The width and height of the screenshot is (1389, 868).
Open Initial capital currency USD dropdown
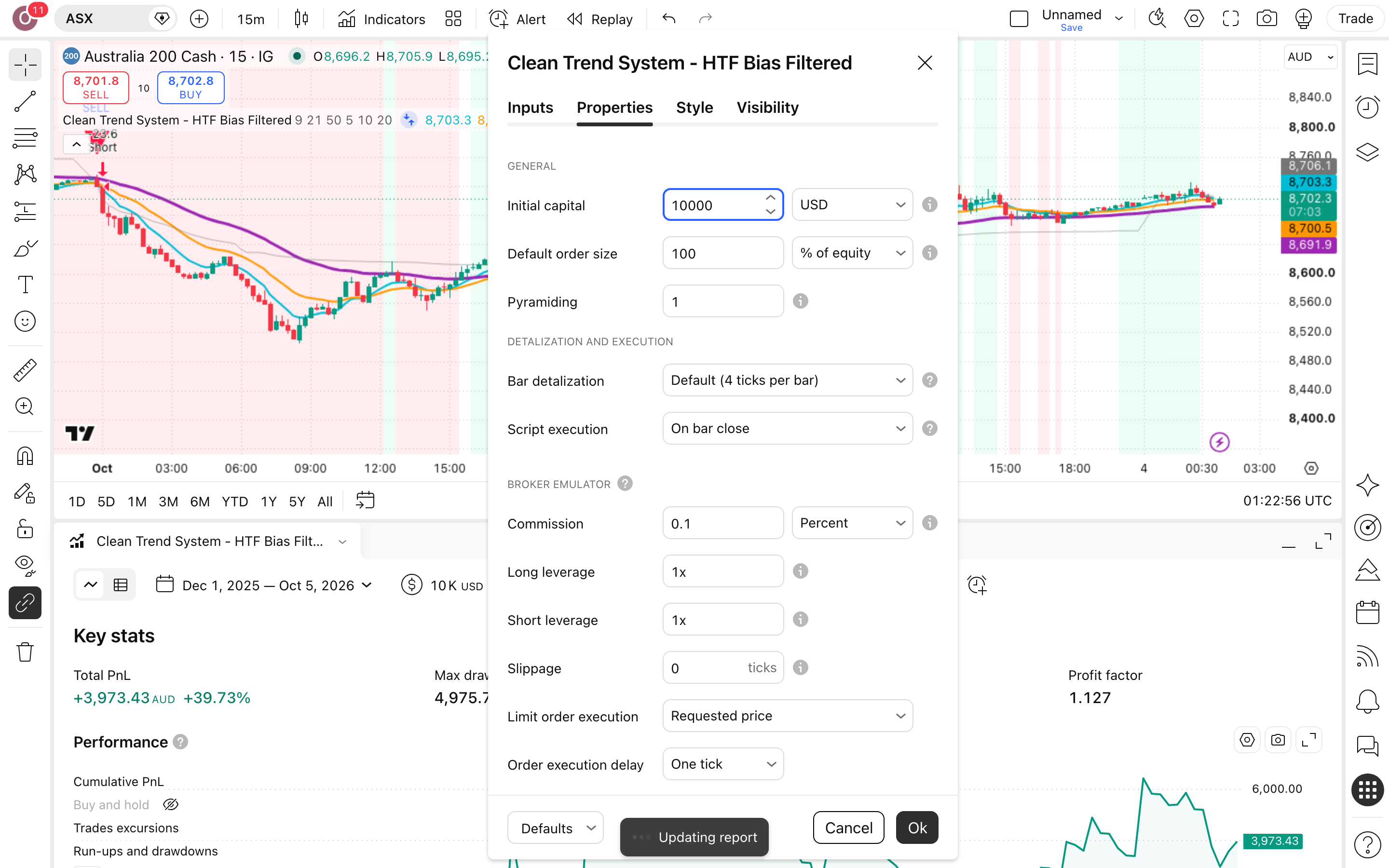[x=852, y=205]
